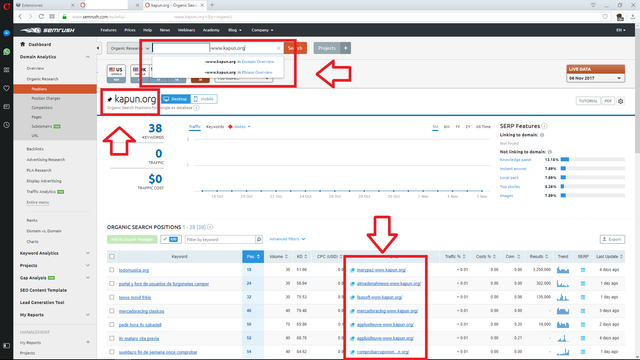Select the All Time chart range

(x=483, y=127)
